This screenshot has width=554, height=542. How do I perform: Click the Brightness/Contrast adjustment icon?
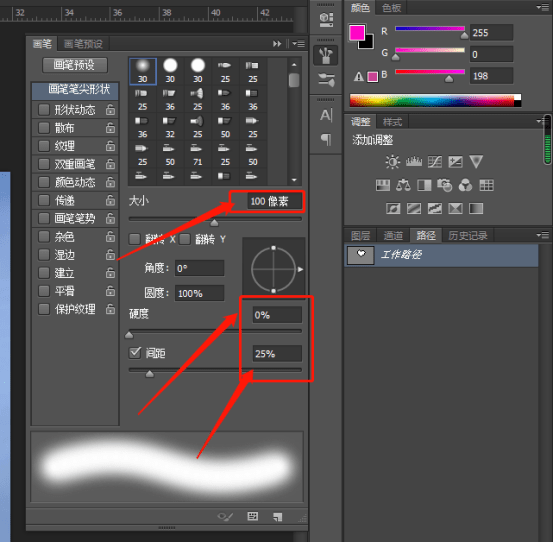click(x=392, y=162)
